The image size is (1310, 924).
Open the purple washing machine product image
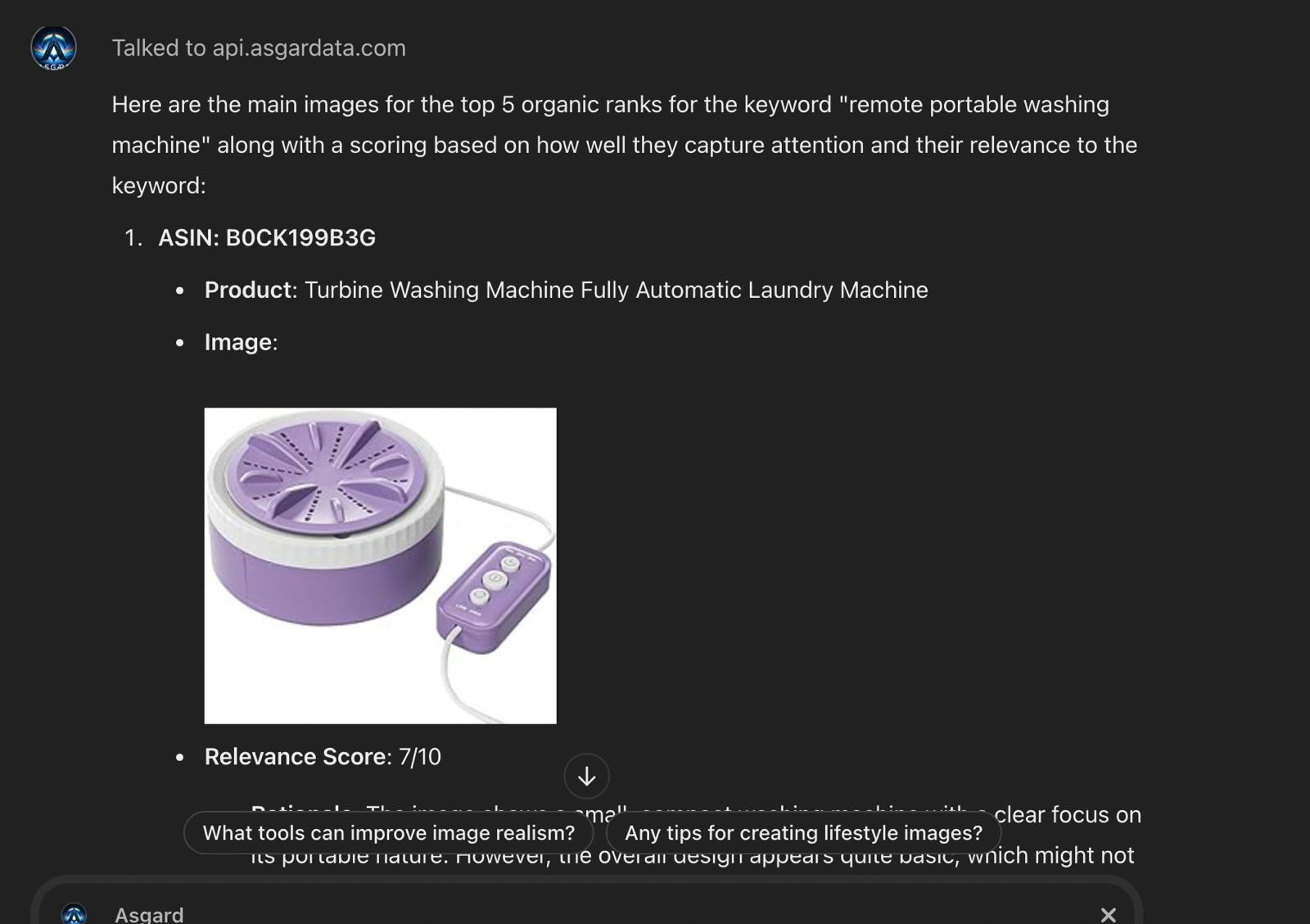tap(380, 566)
